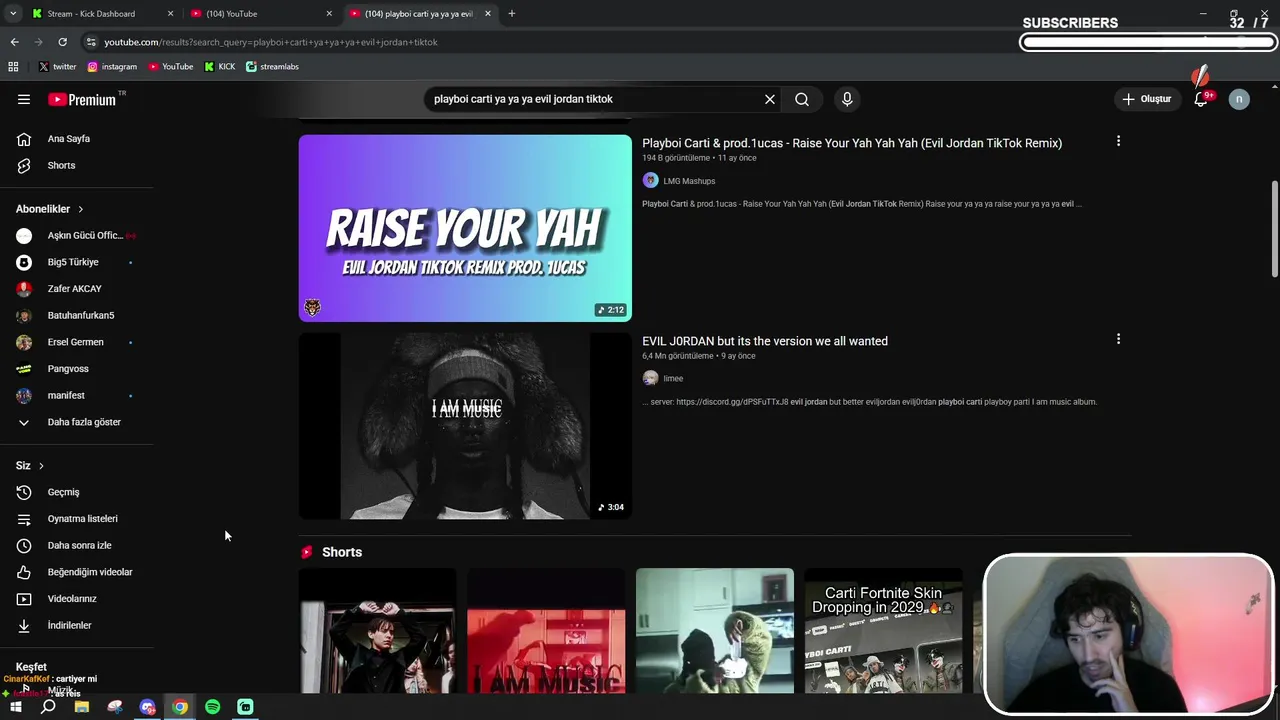1280x720 pixels.
Task: Click the Raise Your Yah thumbnail
Action: coord(465,228)
